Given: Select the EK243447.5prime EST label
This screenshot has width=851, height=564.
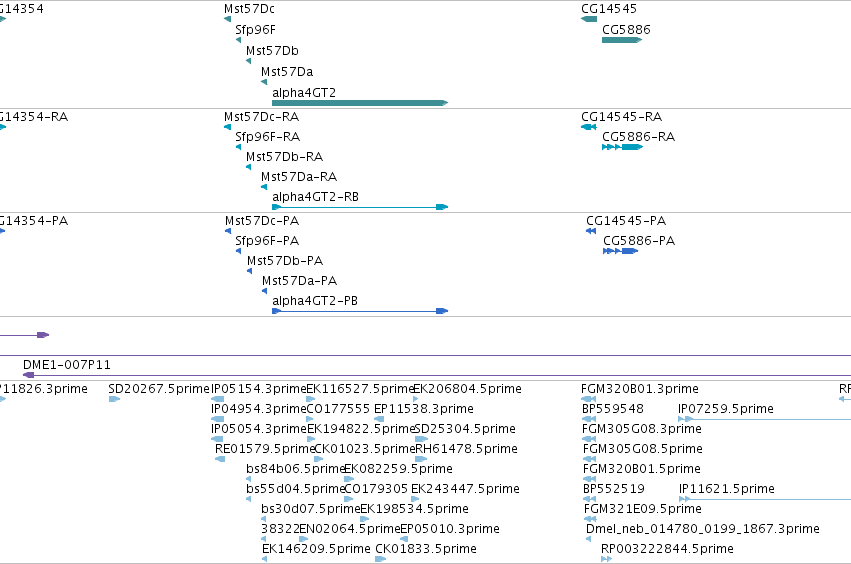Looking at the screenshot, I should coord(465,489).
